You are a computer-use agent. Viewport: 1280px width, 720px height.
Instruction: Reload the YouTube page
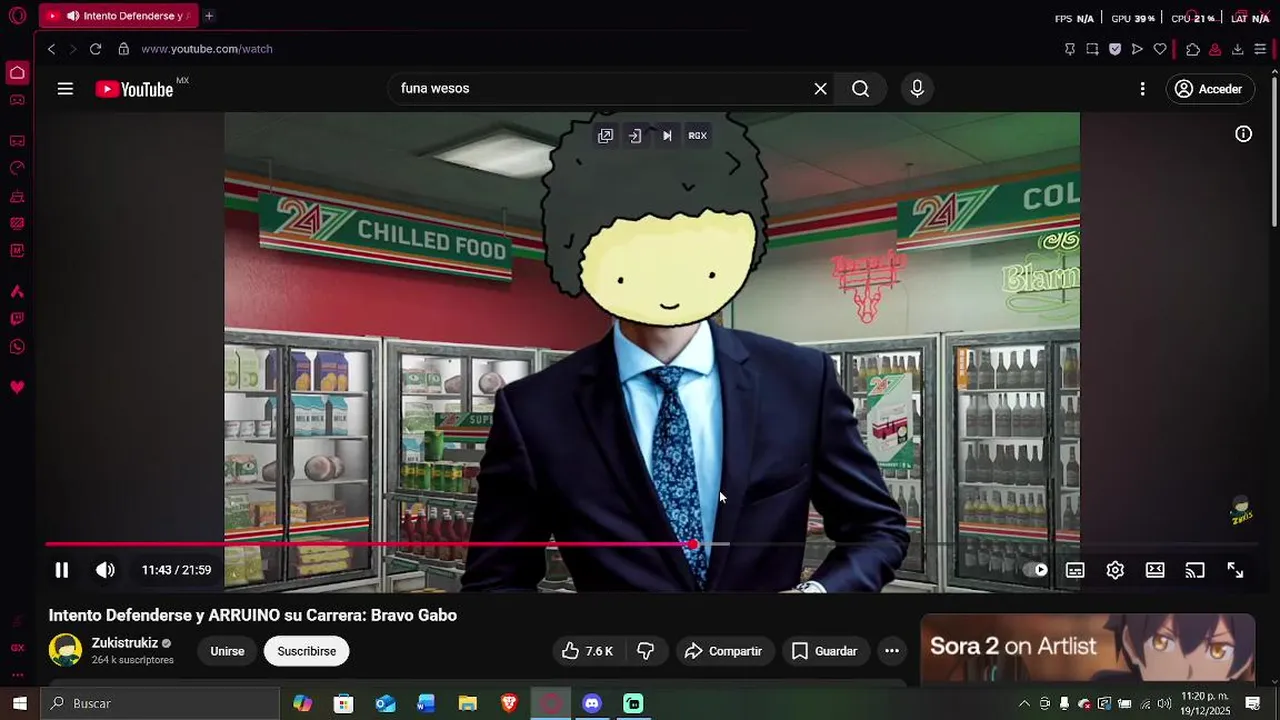[95, 49]
